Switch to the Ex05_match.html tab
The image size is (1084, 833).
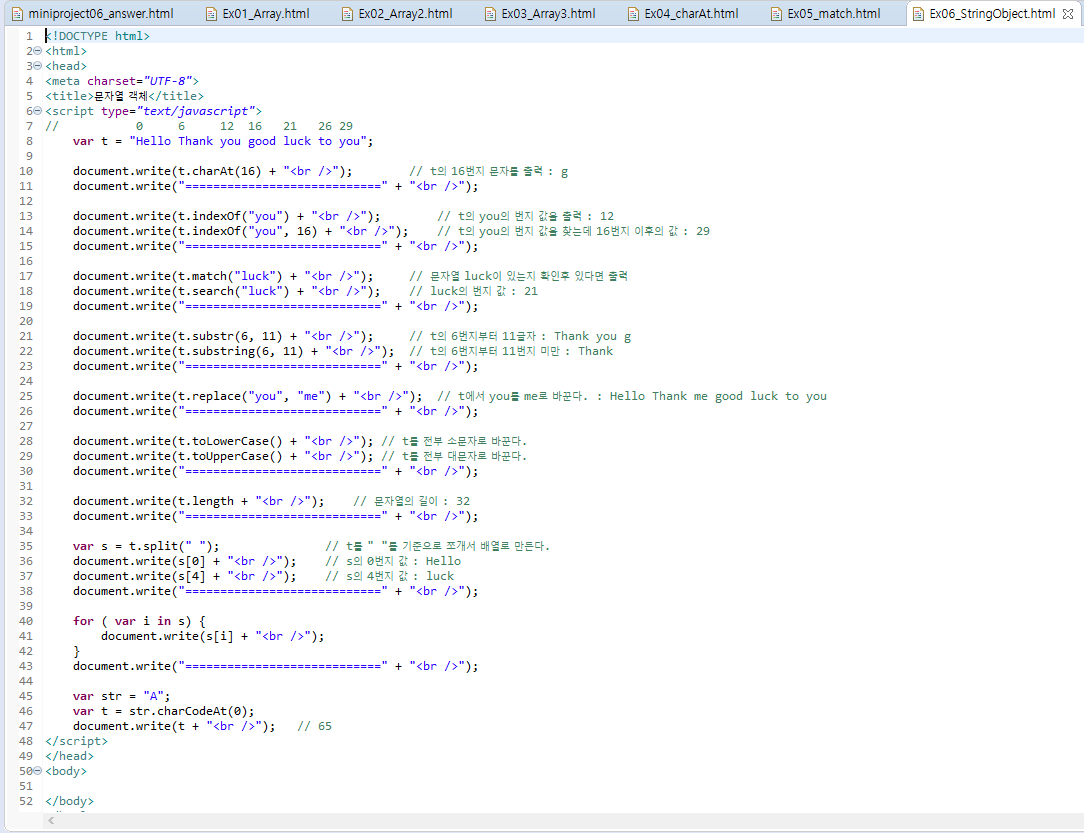tap(827, 13)
